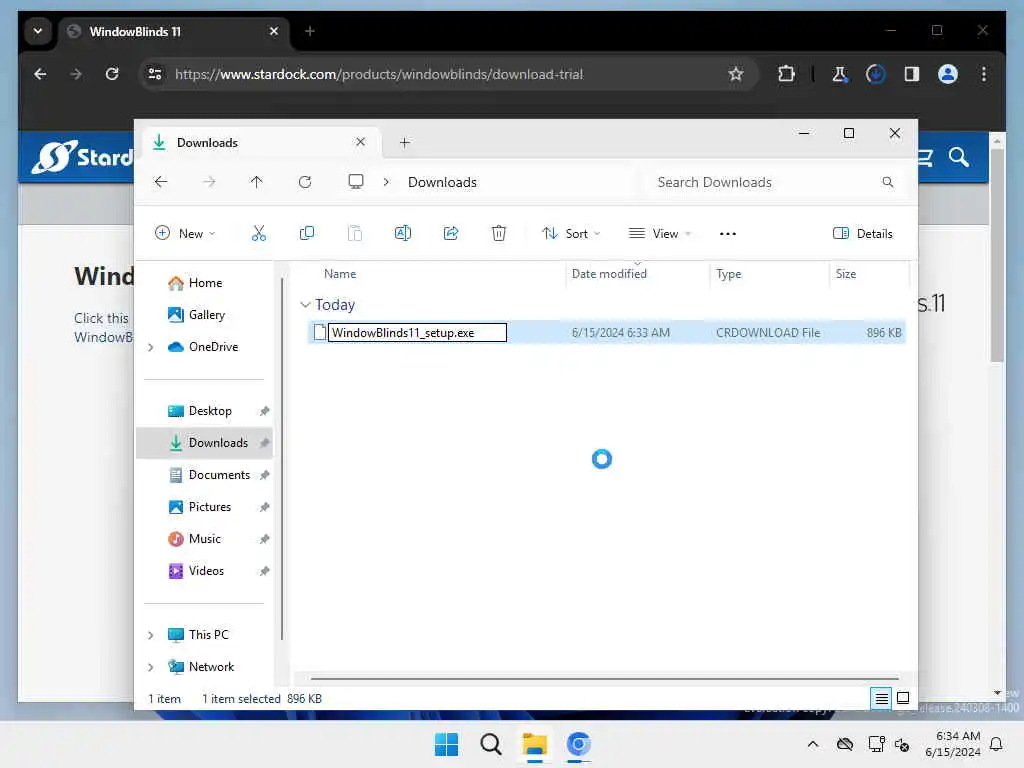The width and height of the screenshot is (1024, 768).
Task: Toggle the Details pane
Action: 862,233
